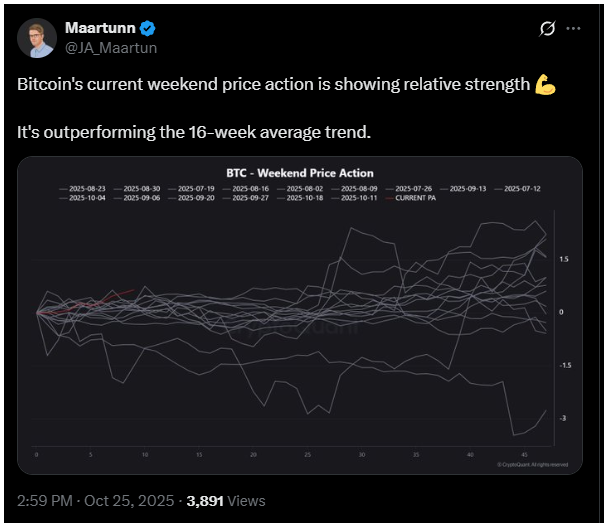The height and width of the screenshot is (527, 608).
Task: Click the Grok slash-circle icon
Action: pyautogui.click(x=547, y=29)
